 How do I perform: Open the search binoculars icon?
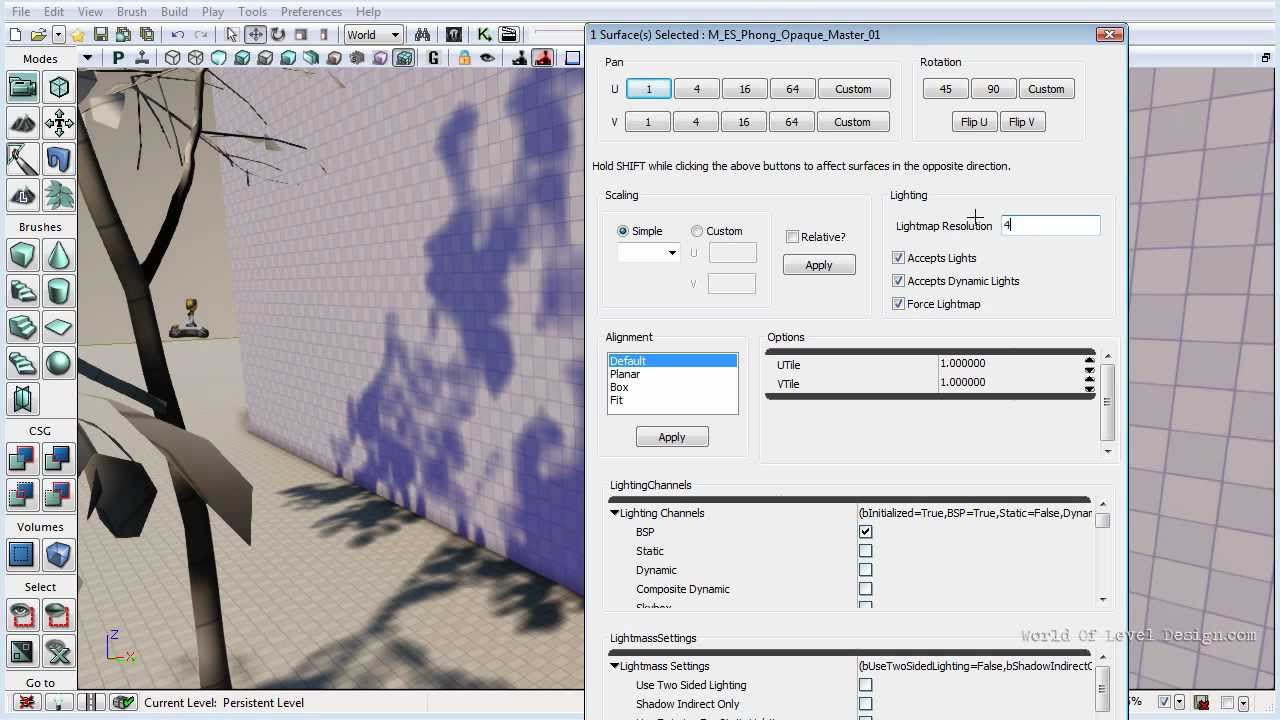422,34
